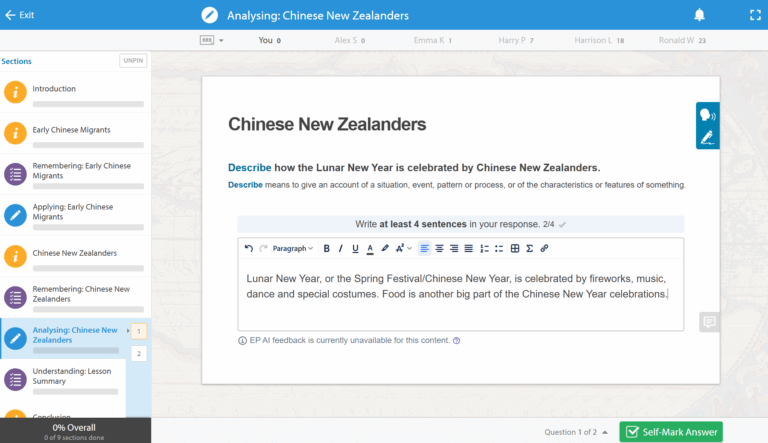Insert a table using the toolbar icon
Viewport: 768px width, 443px height.
click(515, 248)
